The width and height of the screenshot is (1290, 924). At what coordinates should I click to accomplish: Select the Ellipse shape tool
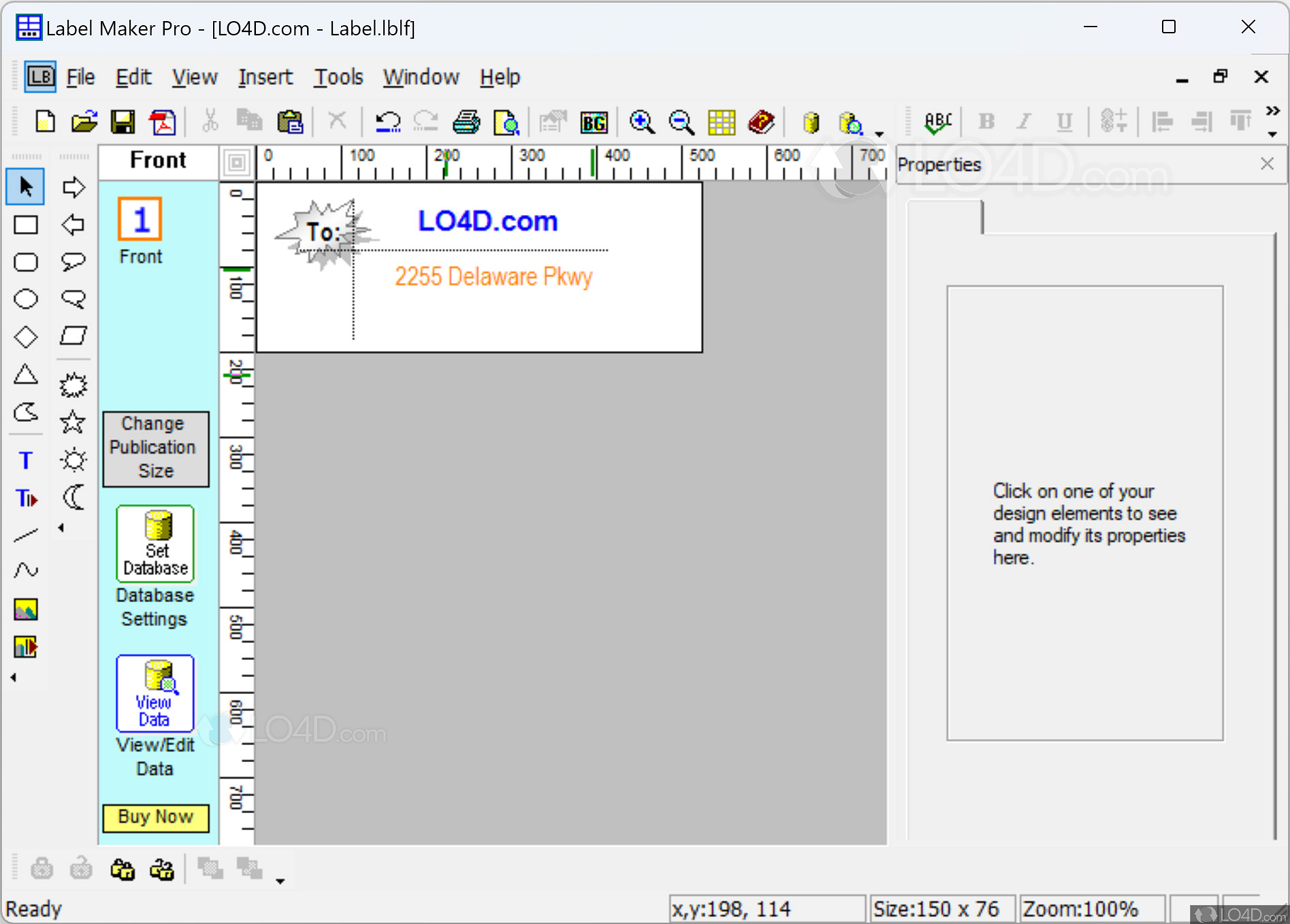click(26, 299)
